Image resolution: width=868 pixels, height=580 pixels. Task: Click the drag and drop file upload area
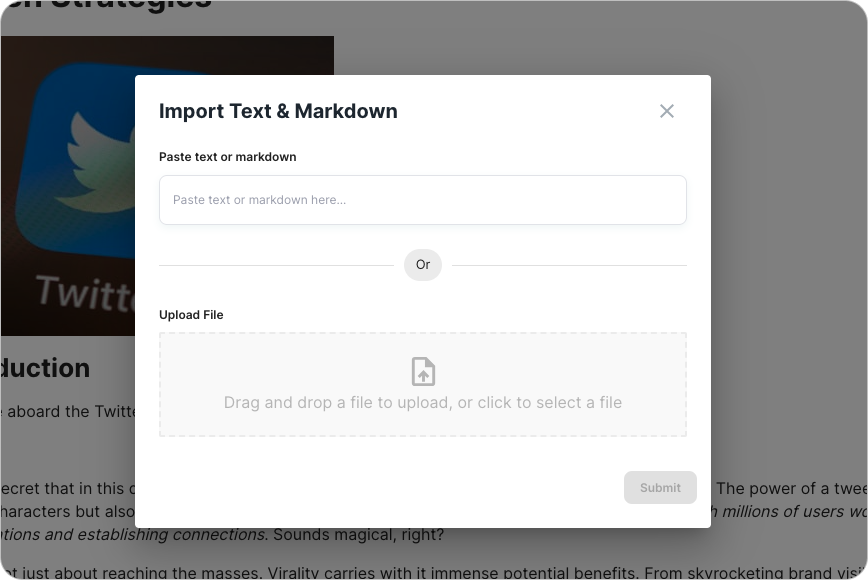tap(422, 384)
